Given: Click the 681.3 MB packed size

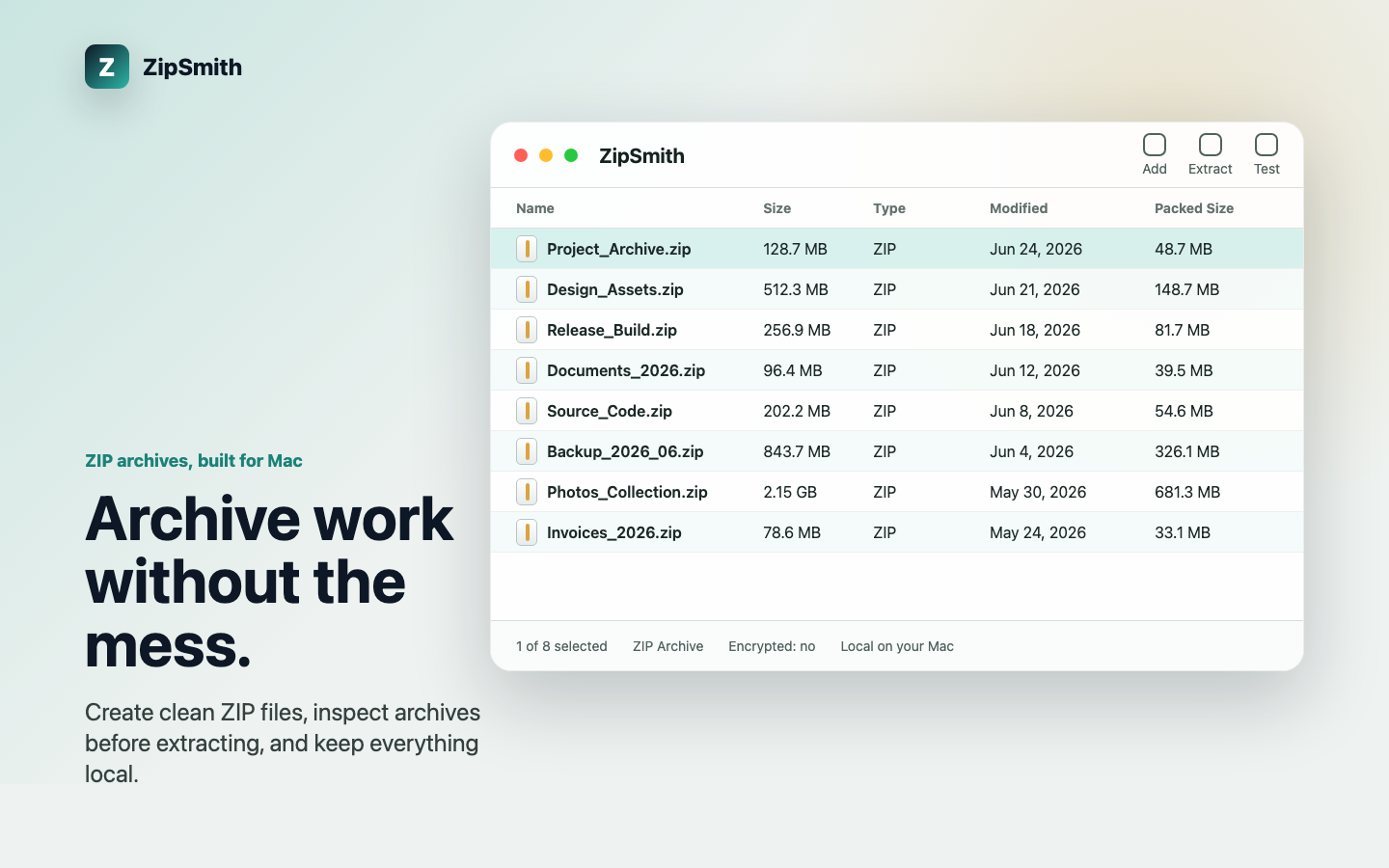Looking at the screenshot, I should point(1187,492).
